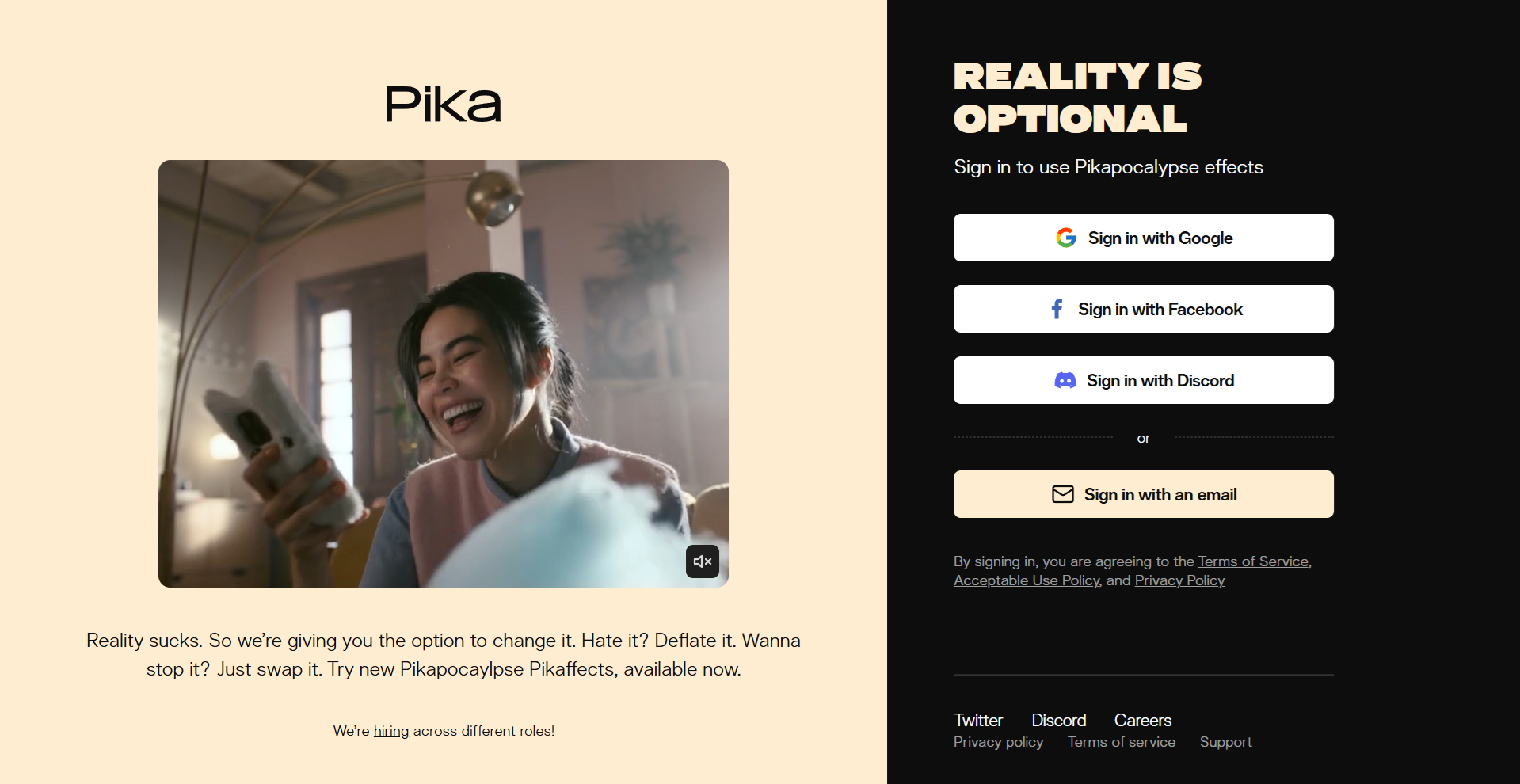
Task: Open the Careers footer link
Action: [1143, 721]
